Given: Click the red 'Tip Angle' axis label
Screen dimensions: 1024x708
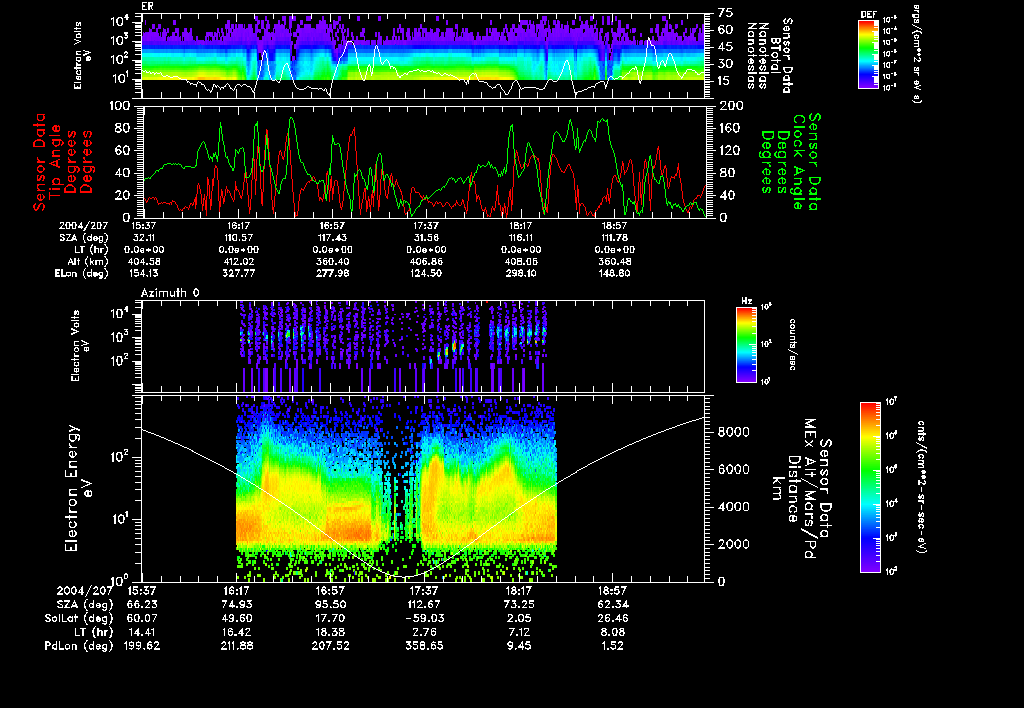Looking at the screenshot, I should coord(55,161).
